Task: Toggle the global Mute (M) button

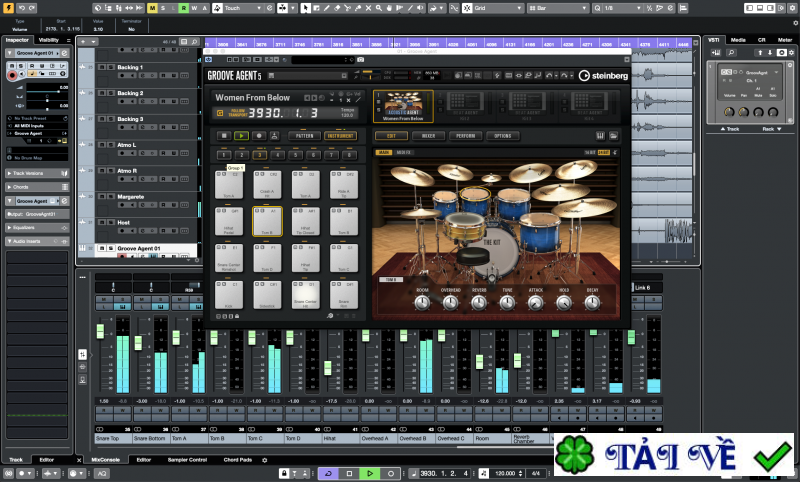Action: point(151,8)
